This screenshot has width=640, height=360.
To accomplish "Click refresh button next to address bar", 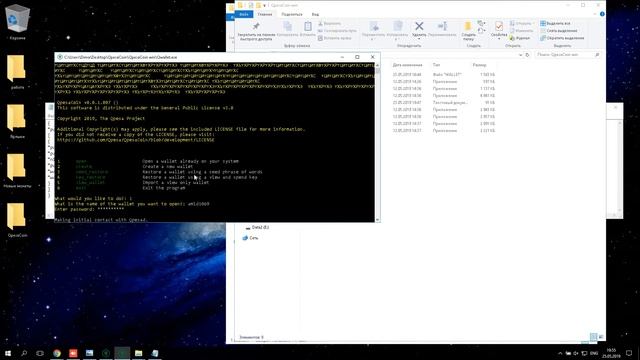I will click(x=527, y=55).
